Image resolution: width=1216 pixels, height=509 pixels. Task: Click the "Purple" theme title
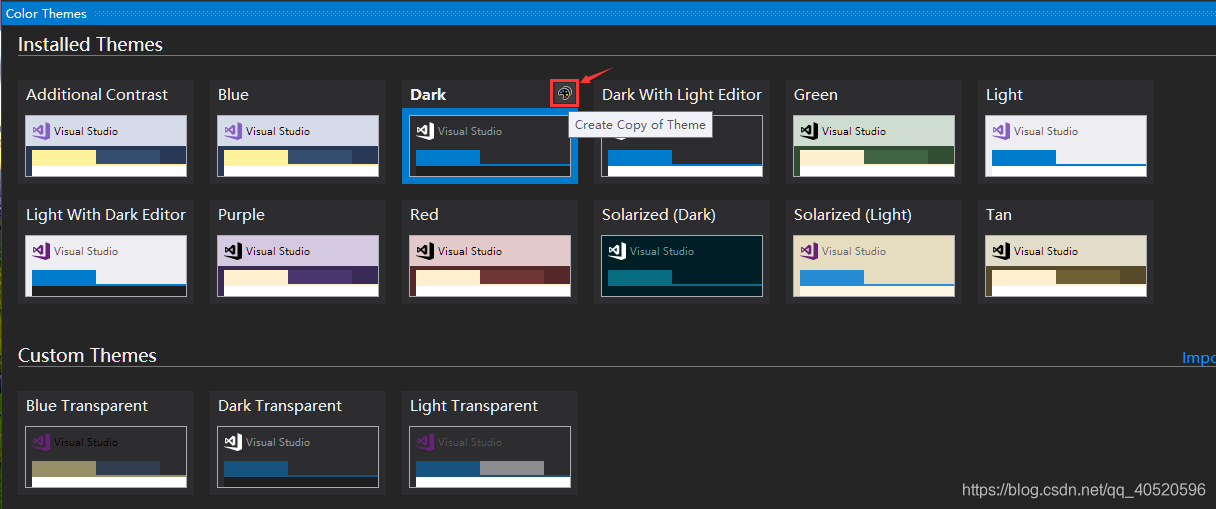[241, 215]
